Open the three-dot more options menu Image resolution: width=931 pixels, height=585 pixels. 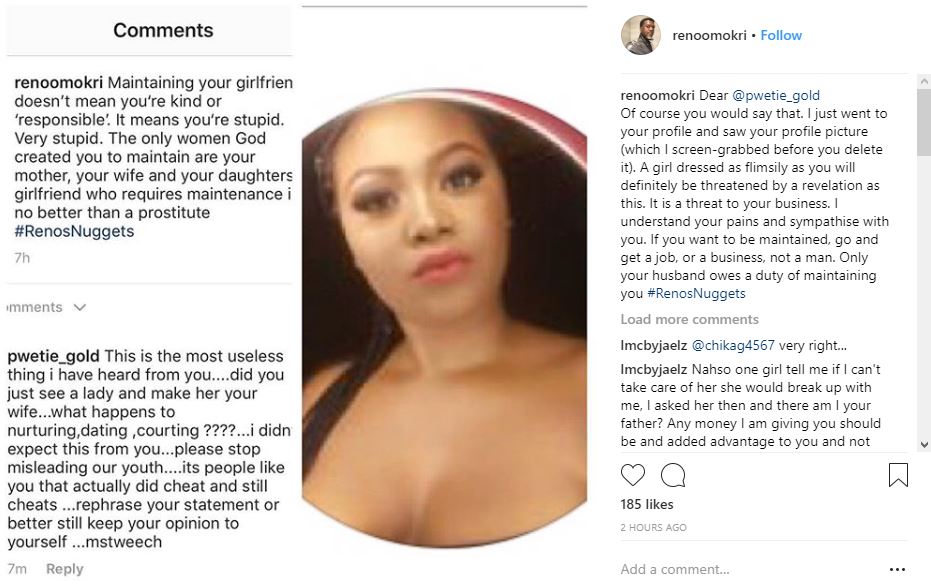[897, 569]
